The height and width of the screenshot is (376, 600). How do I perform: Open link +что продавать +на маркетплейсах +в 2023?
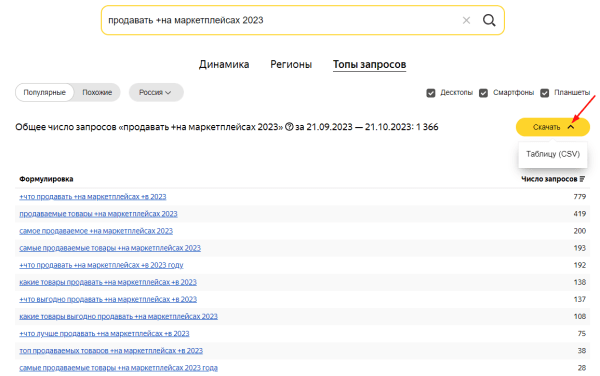tap(93, 197)
